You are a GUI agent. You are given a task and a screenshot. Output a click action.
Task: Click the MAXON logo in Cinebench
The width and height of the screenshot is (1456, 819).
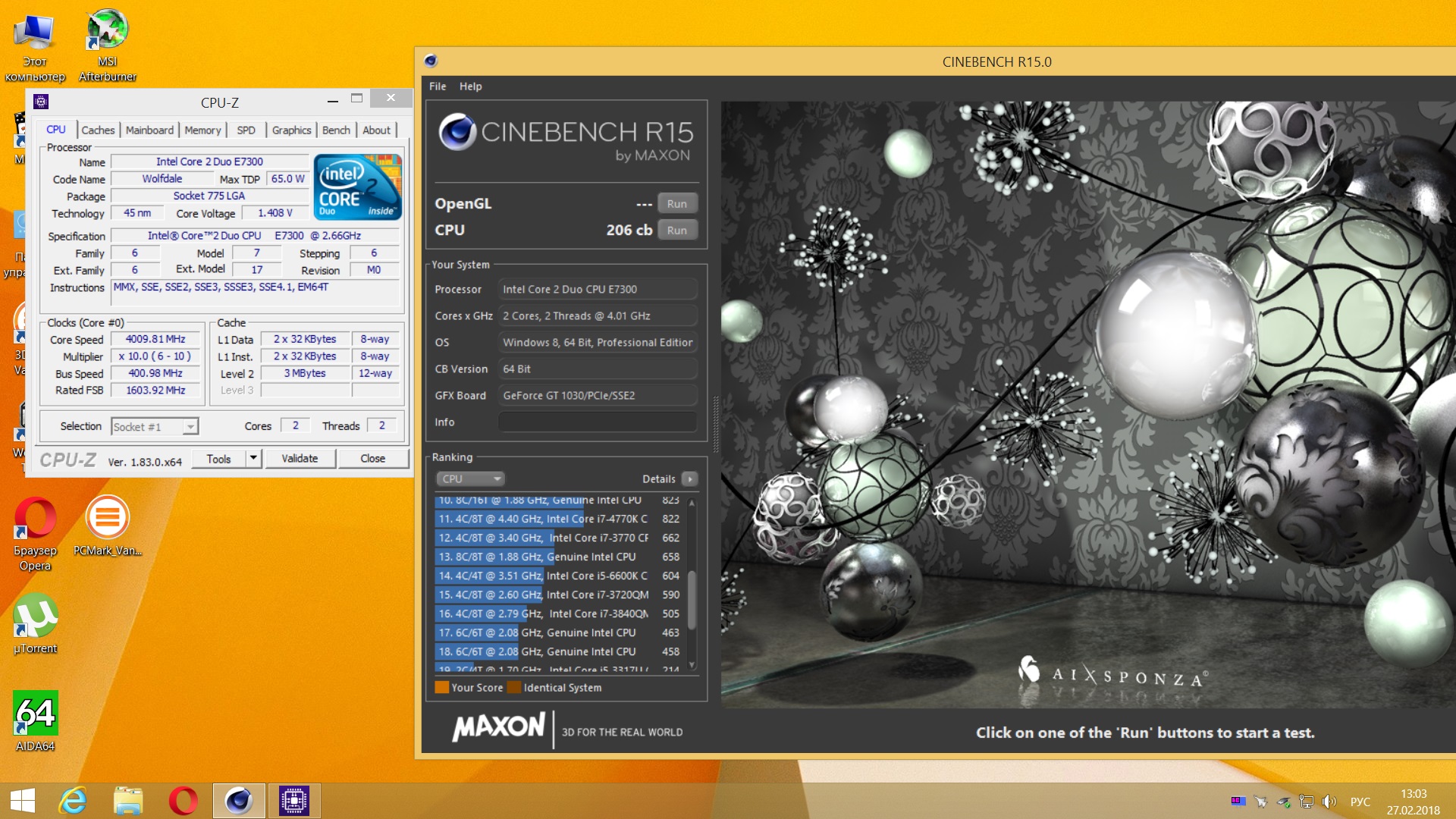499,727
